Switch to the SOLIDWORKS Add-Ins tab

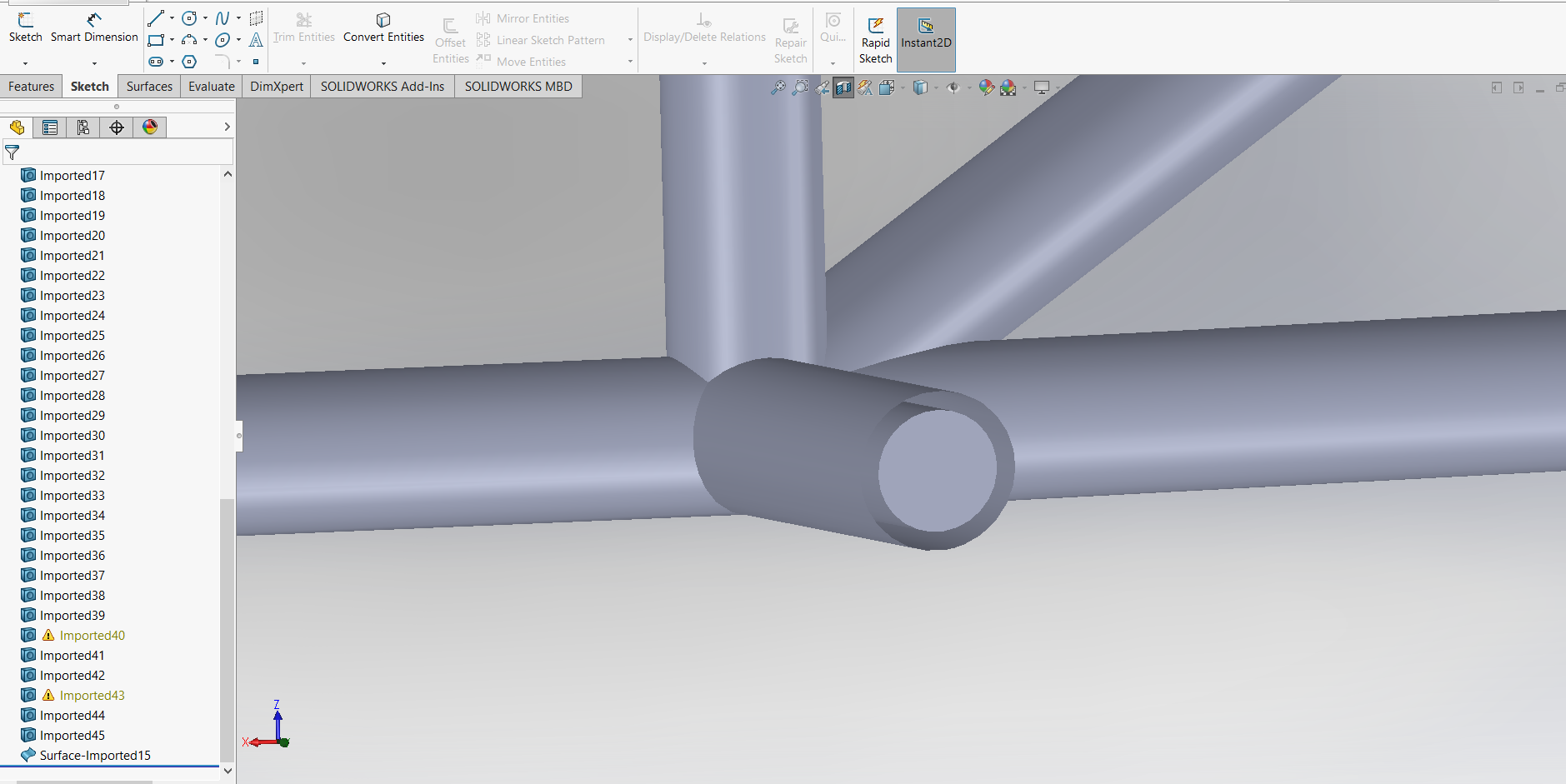coord(383,87)
